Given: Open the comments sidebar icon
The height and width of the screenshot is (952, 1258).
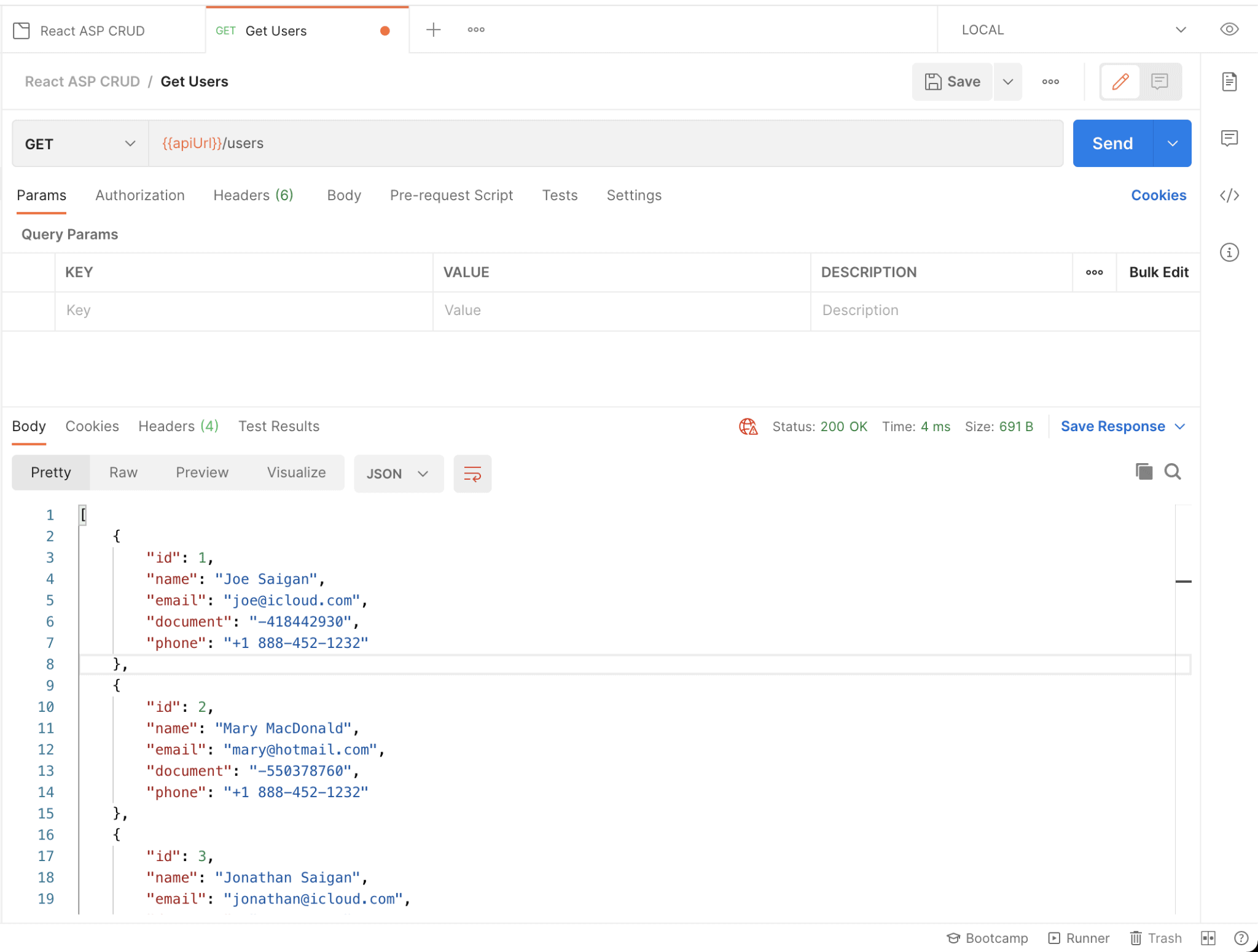Looking at the screenshot, I should [1229, 138].
